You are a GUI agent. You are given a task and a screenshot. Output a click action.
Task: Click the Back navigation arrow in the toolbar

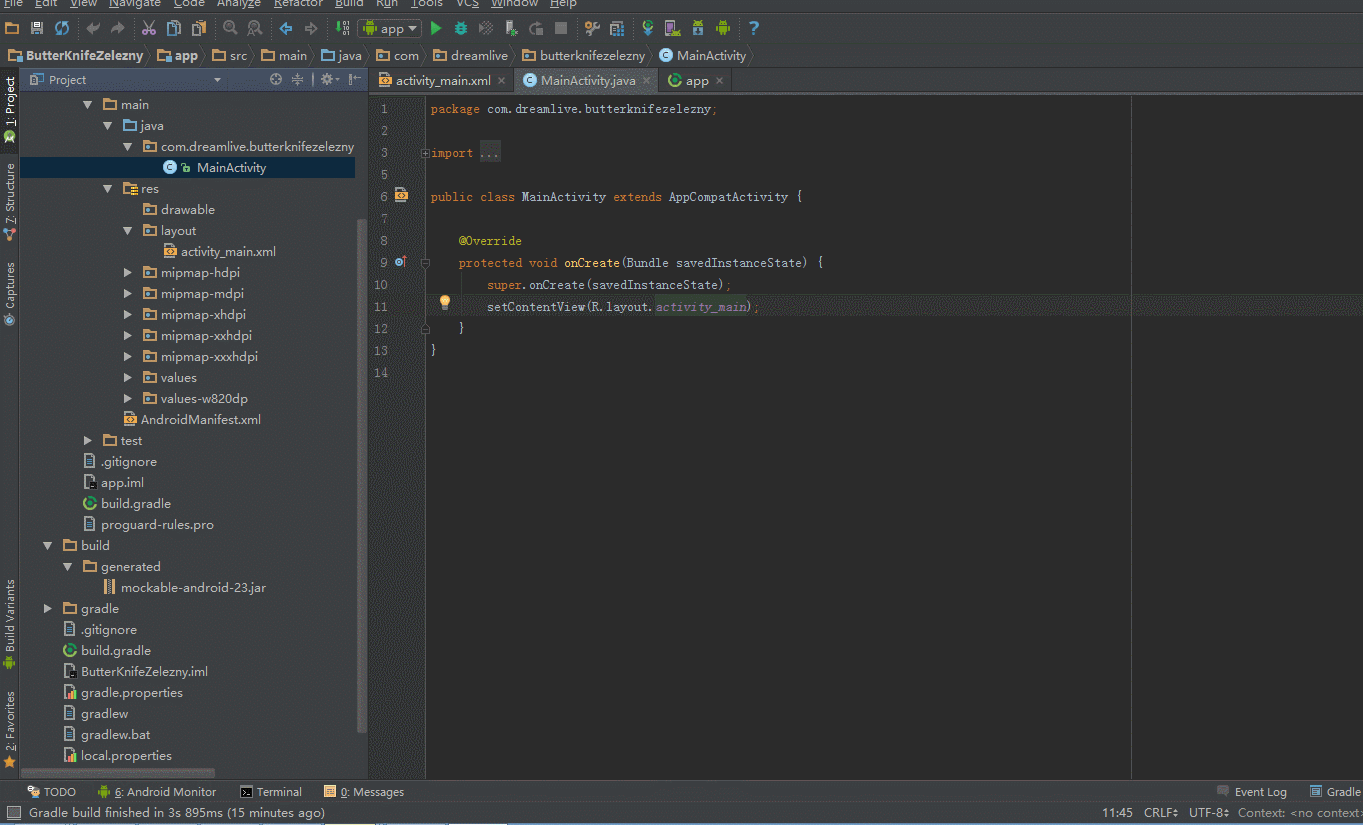[286, 29]
